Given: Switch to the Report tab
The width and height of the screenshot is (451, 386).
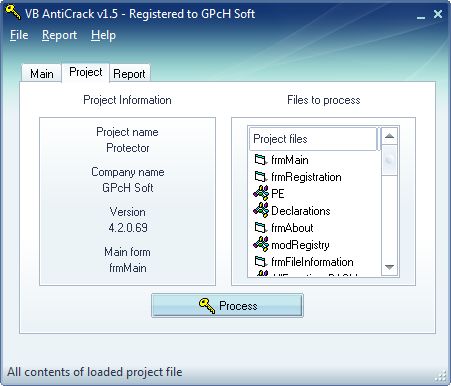Looking at the screenshot, I should click(x=129, y=73).
